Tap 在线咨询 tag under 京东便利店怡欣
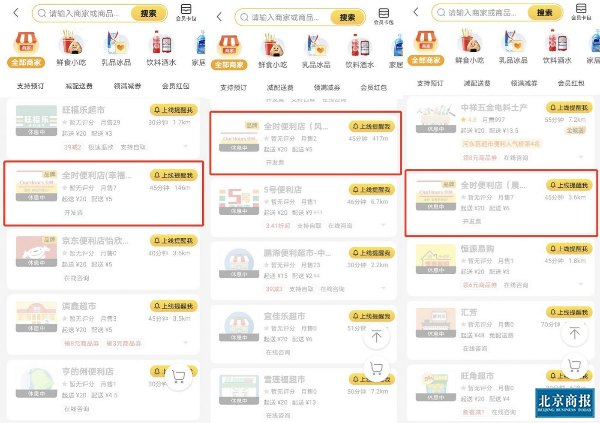This screenshot has height=423, width=600. click(77, 278)
